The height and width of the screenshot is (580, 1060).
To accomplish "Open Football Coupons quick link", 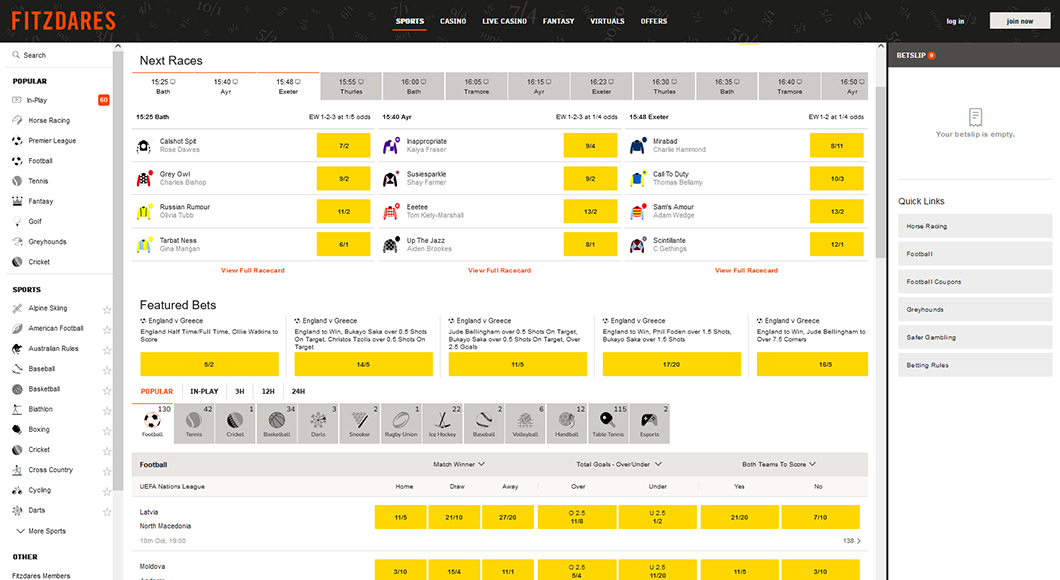I will pyautogui.click(x=975, y=282).
